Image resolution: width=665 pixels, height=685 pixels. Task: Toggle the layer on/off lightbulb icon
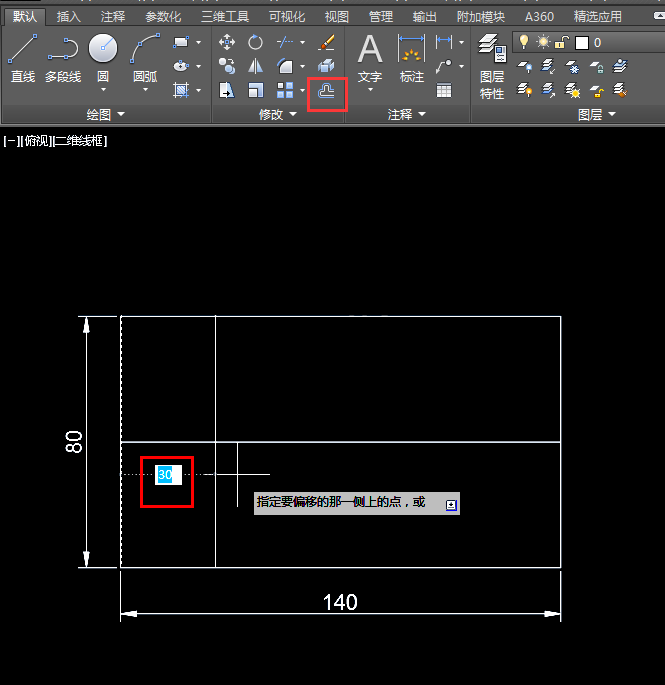(523, 42)
